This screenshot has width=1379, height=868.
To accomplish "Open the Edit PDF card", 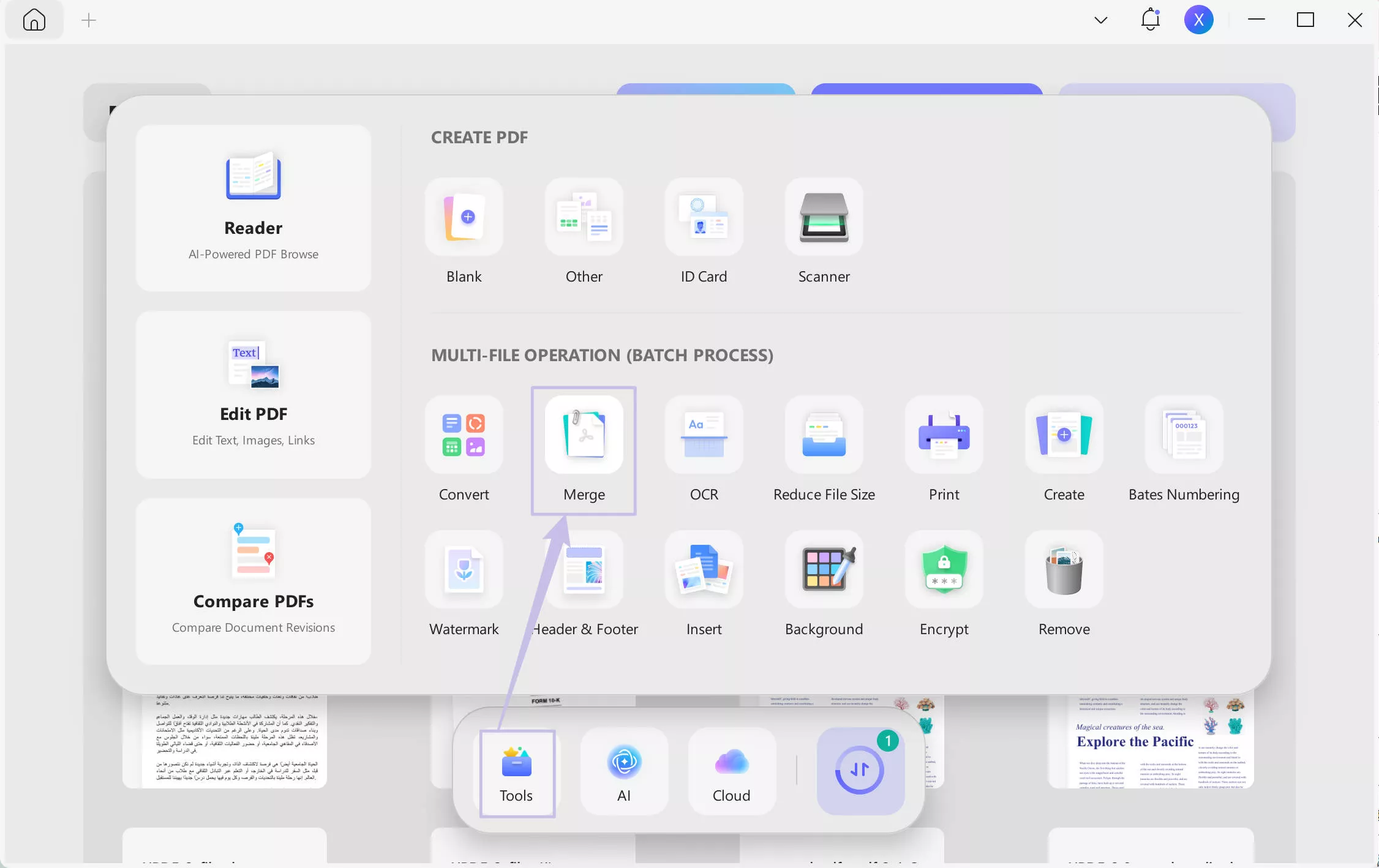I will [253, 394].
